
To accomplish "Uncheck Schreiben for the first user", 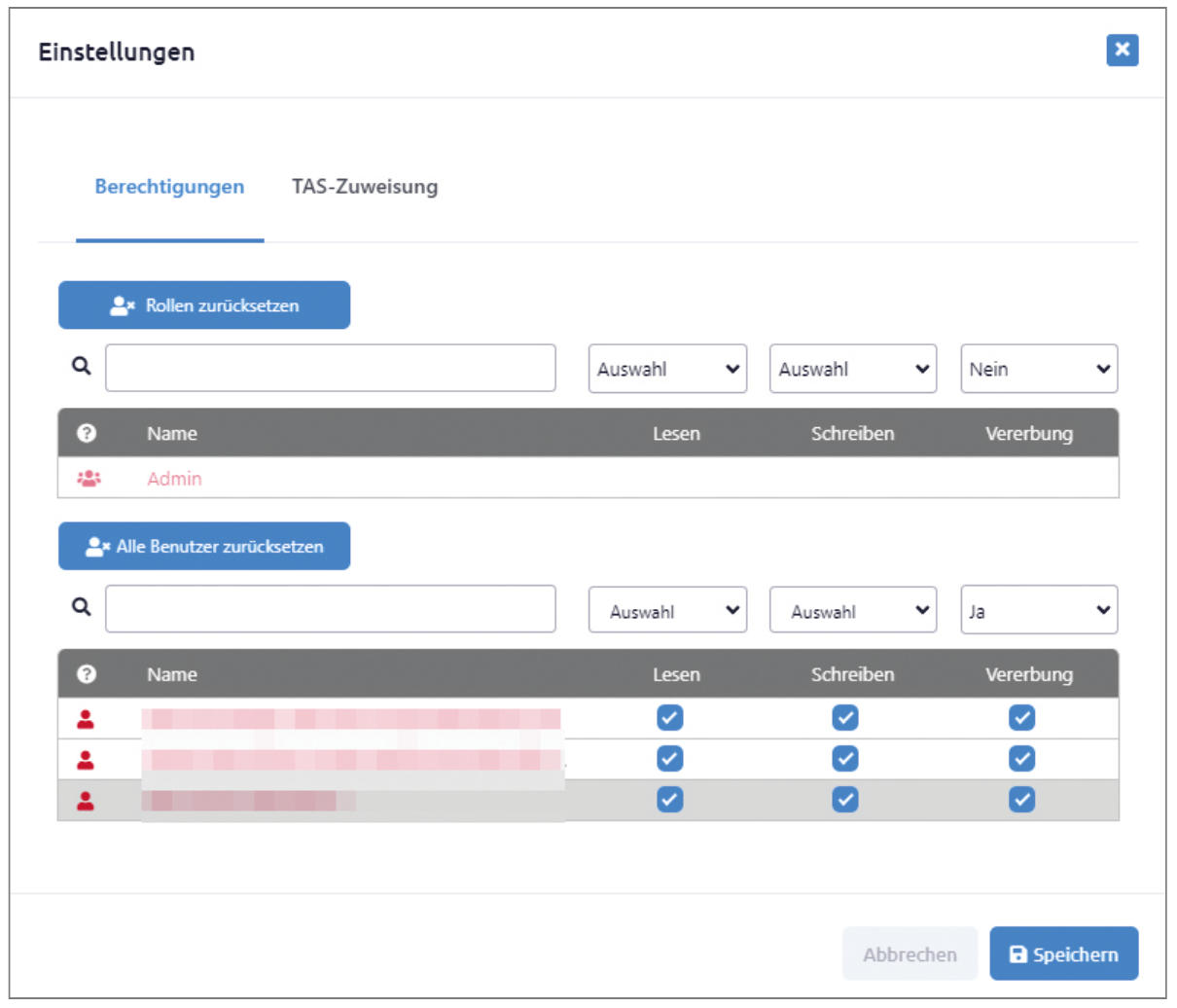I will (845, 718).
